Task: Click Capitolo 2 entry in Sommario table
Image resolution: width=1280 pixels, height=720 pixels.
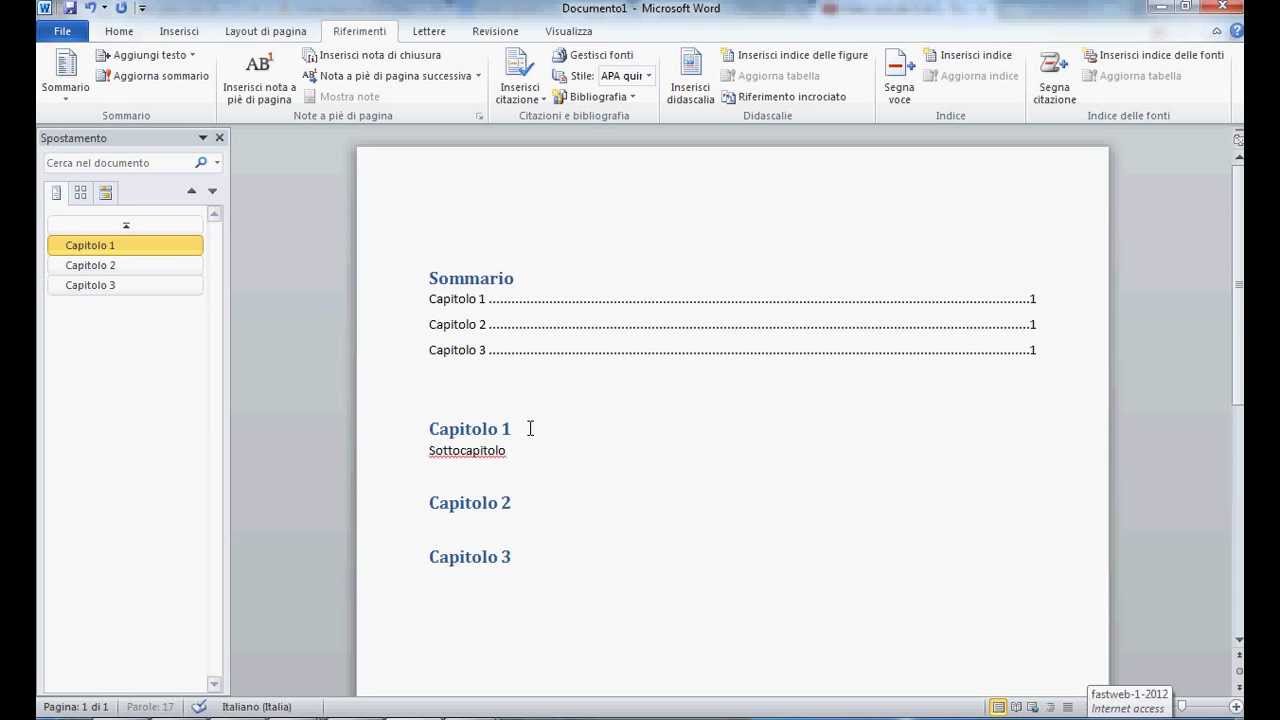Action: click(x=732, y=324)
